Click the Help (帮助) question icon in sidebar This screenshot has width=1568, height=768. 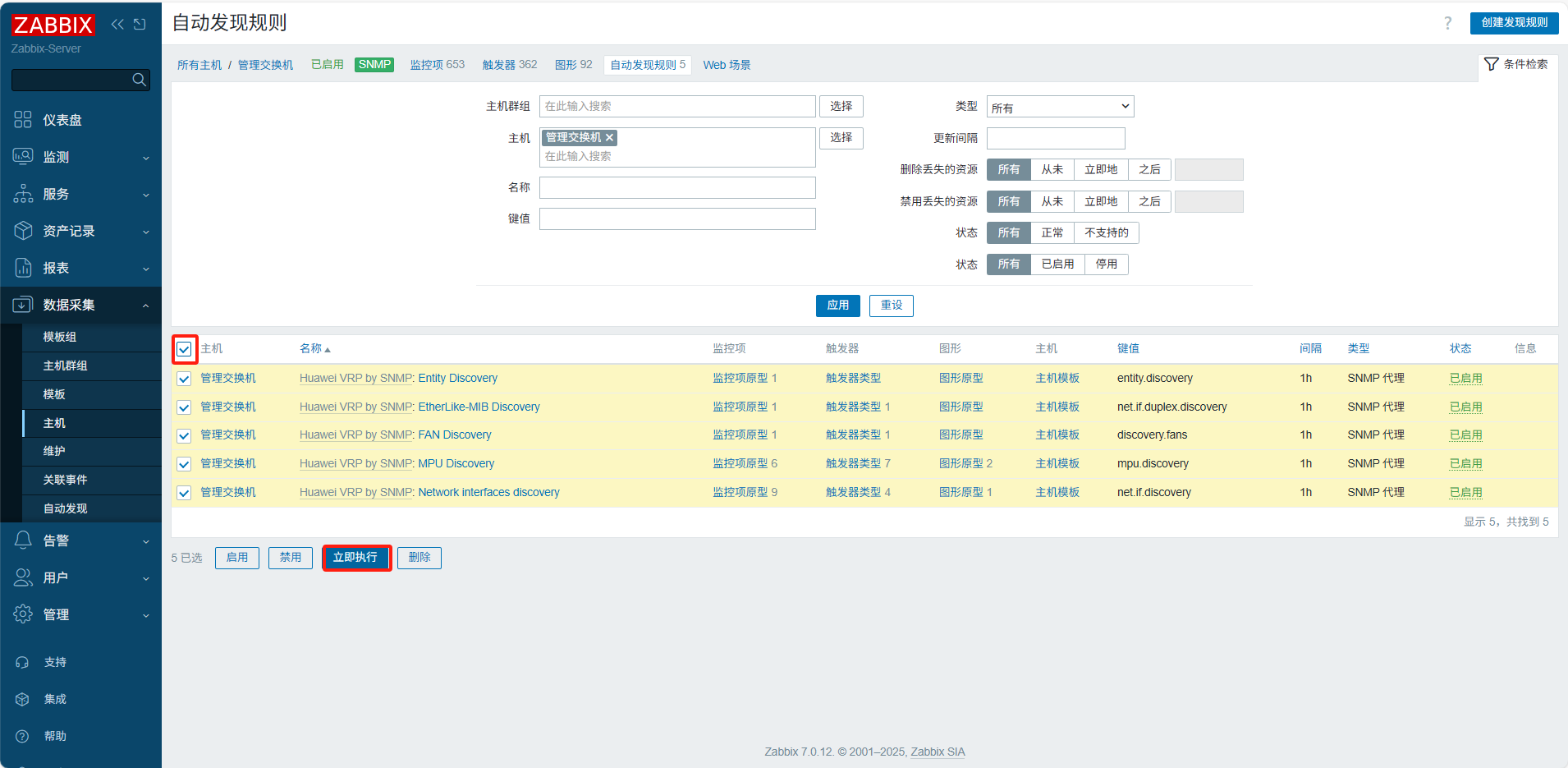click(22, 736)
